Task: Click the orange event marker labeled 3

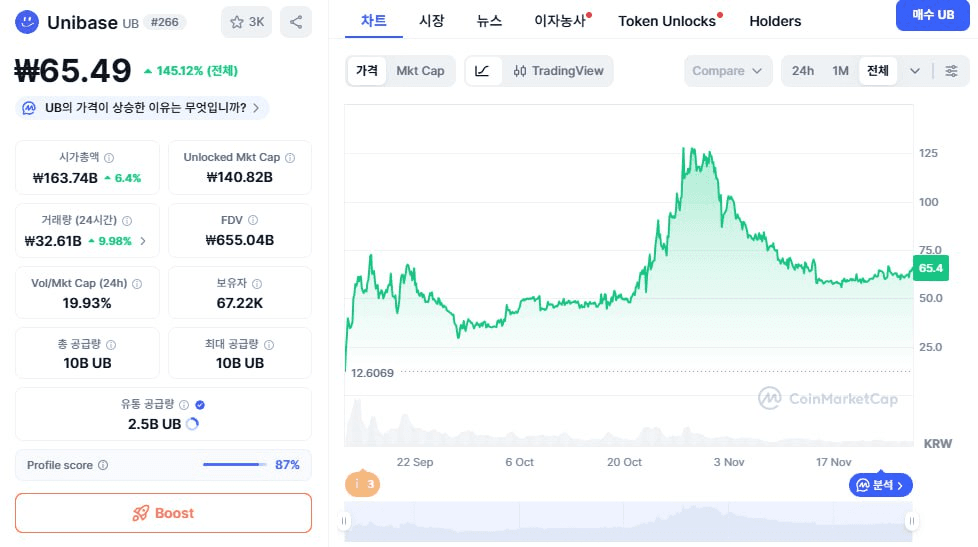Action: click(362, 484)
